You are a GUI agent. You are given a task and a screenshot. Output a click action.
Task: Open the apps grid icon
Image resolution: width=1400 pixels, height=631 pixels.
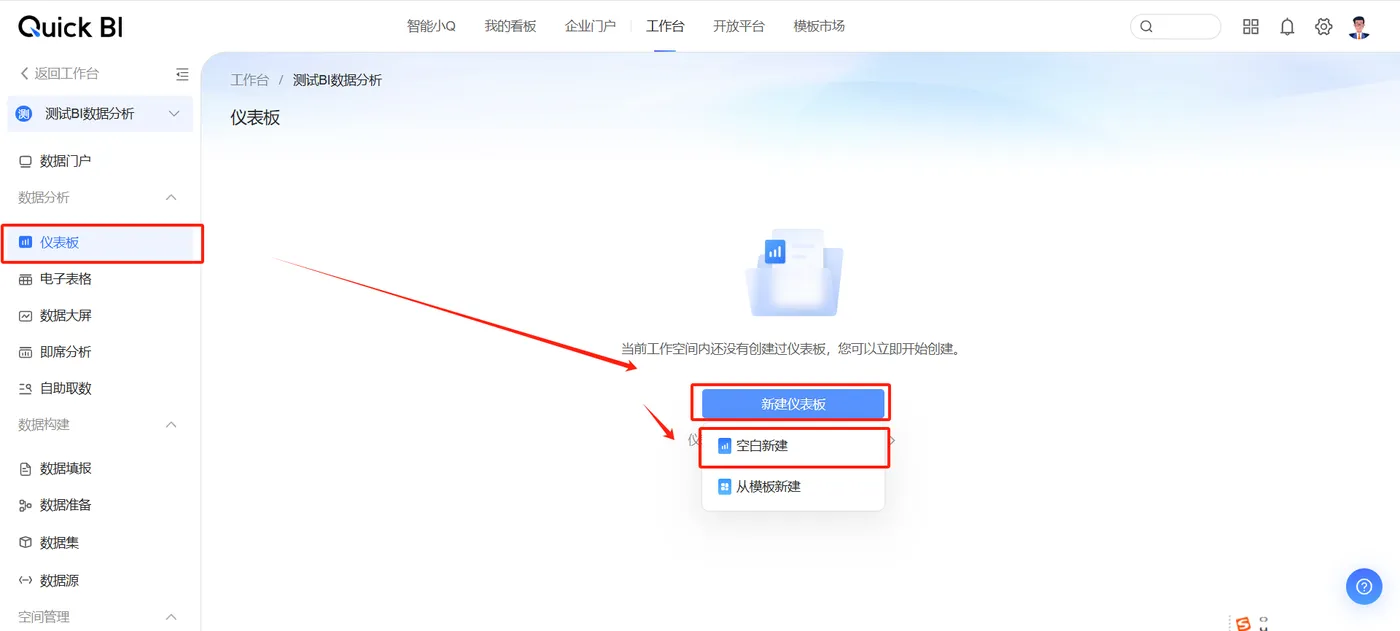click(x=1251, y=27)
